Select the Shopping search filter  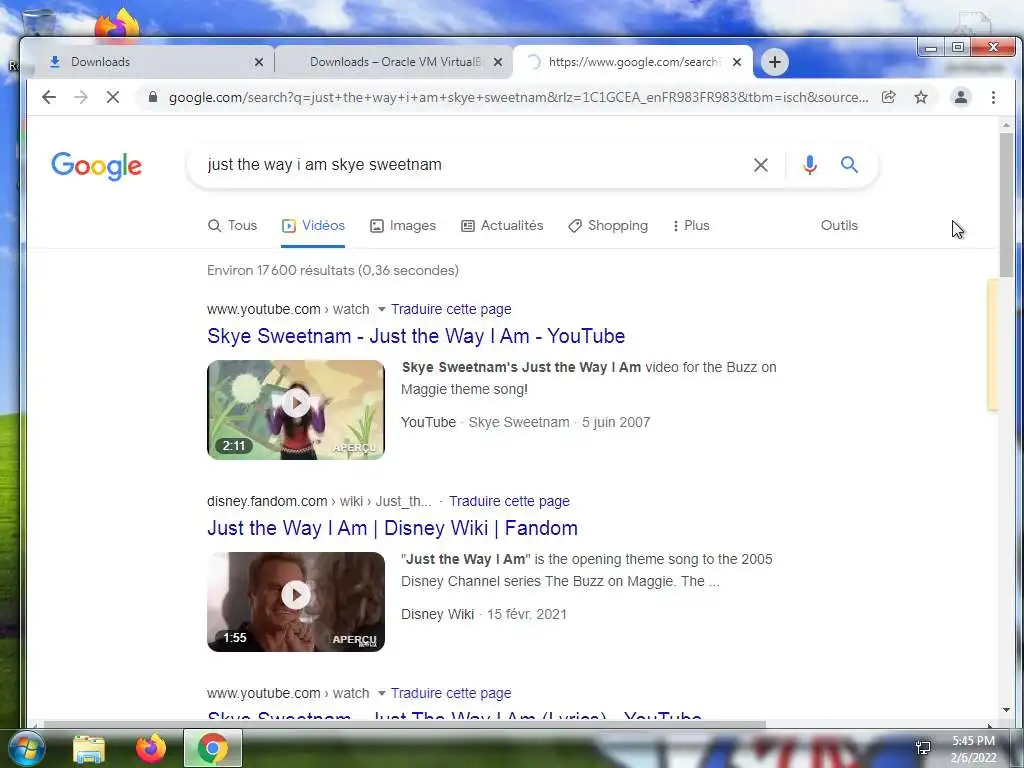(x=608, y=225)
